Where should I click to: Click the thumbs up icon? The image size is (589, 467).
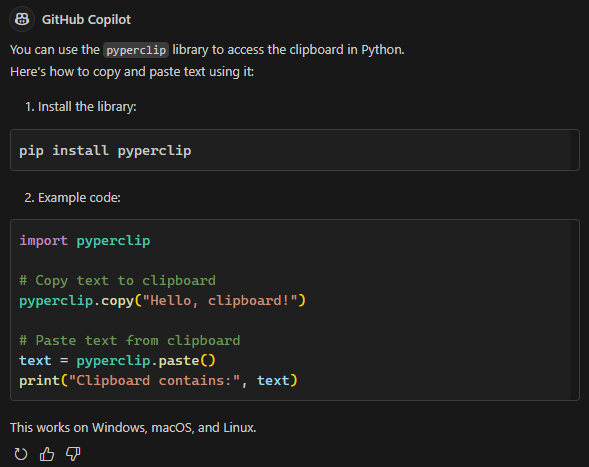point(47,454)
